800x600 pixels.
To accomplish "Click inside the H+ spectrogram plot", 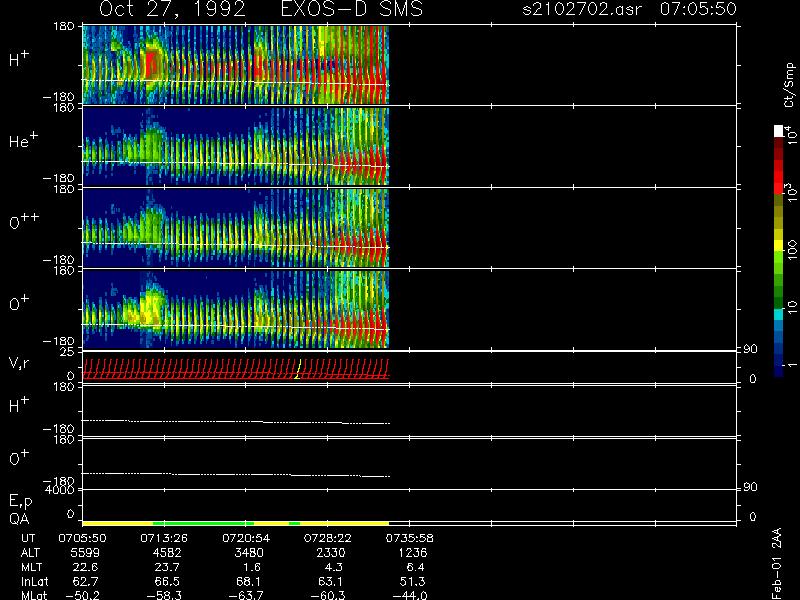I will 236,65.
